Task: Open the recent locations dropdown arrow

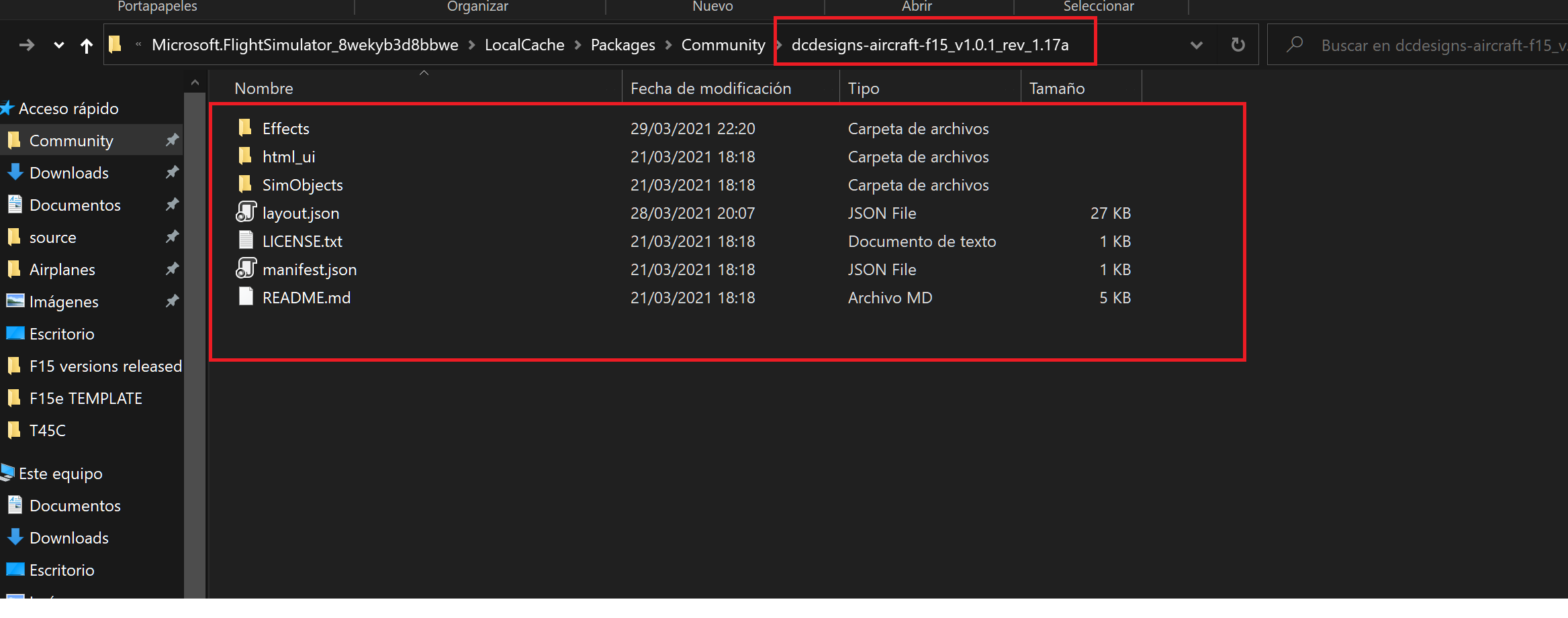Action: pos(59,45)
